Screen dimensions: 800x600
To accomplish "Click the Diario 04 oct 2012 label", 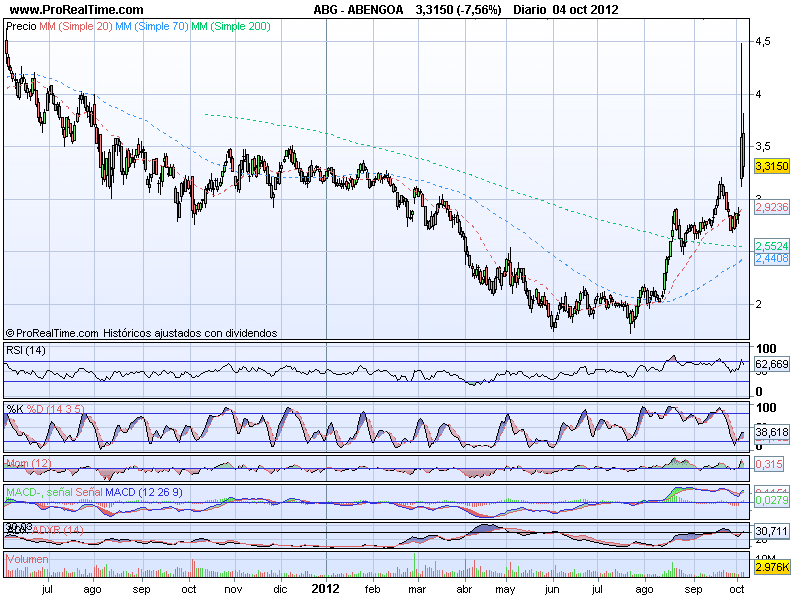I will (x=566, y=10).
